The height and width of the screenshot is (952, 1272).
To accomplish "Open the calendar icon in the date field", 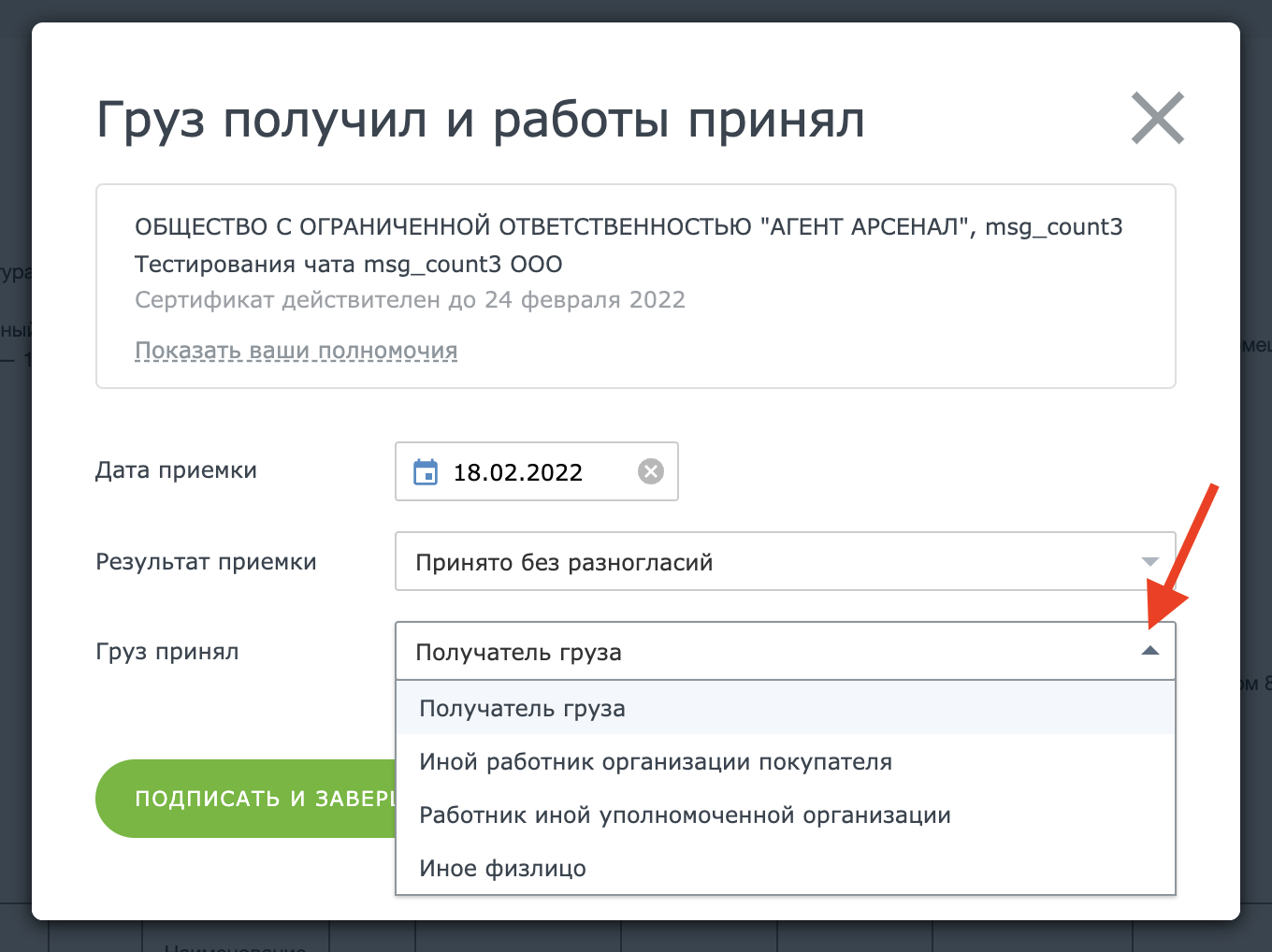I will 426,472.
